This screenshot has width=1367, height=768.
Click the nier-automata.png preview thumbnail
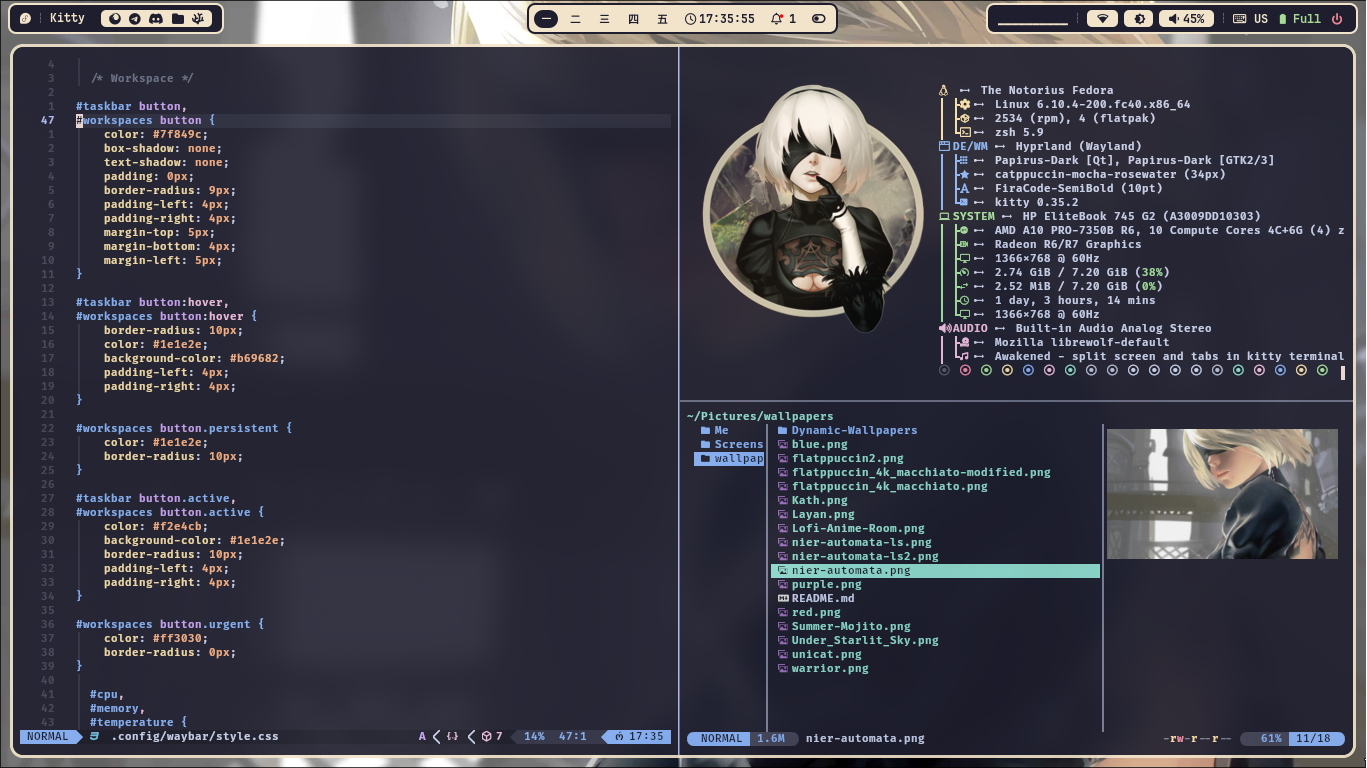click(x=1221, y=493)
